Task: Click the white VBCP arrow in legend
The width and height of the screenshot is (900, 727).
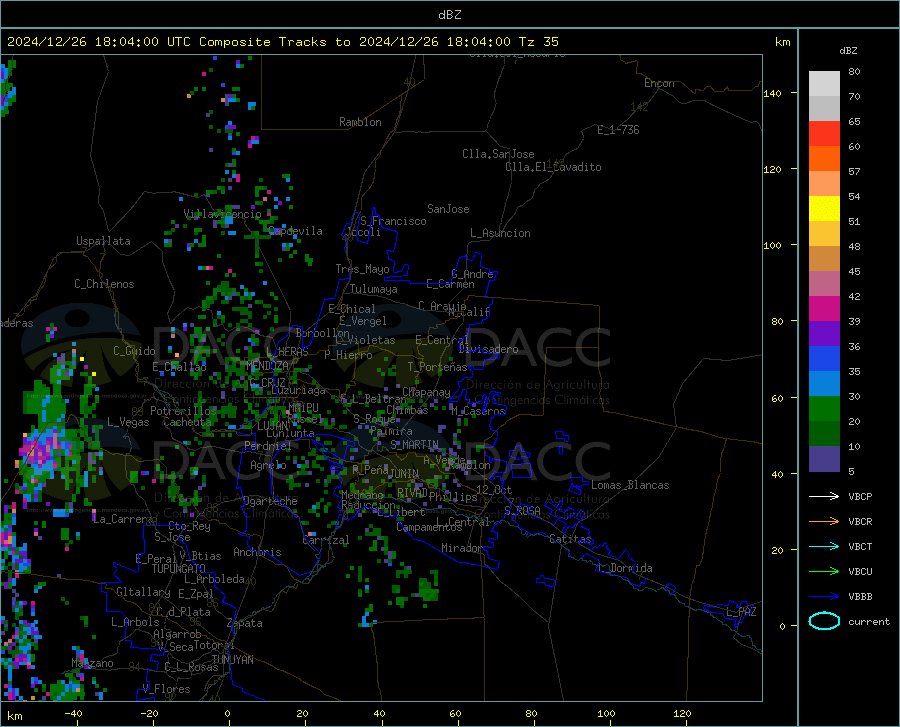Action: click(824, 496)
